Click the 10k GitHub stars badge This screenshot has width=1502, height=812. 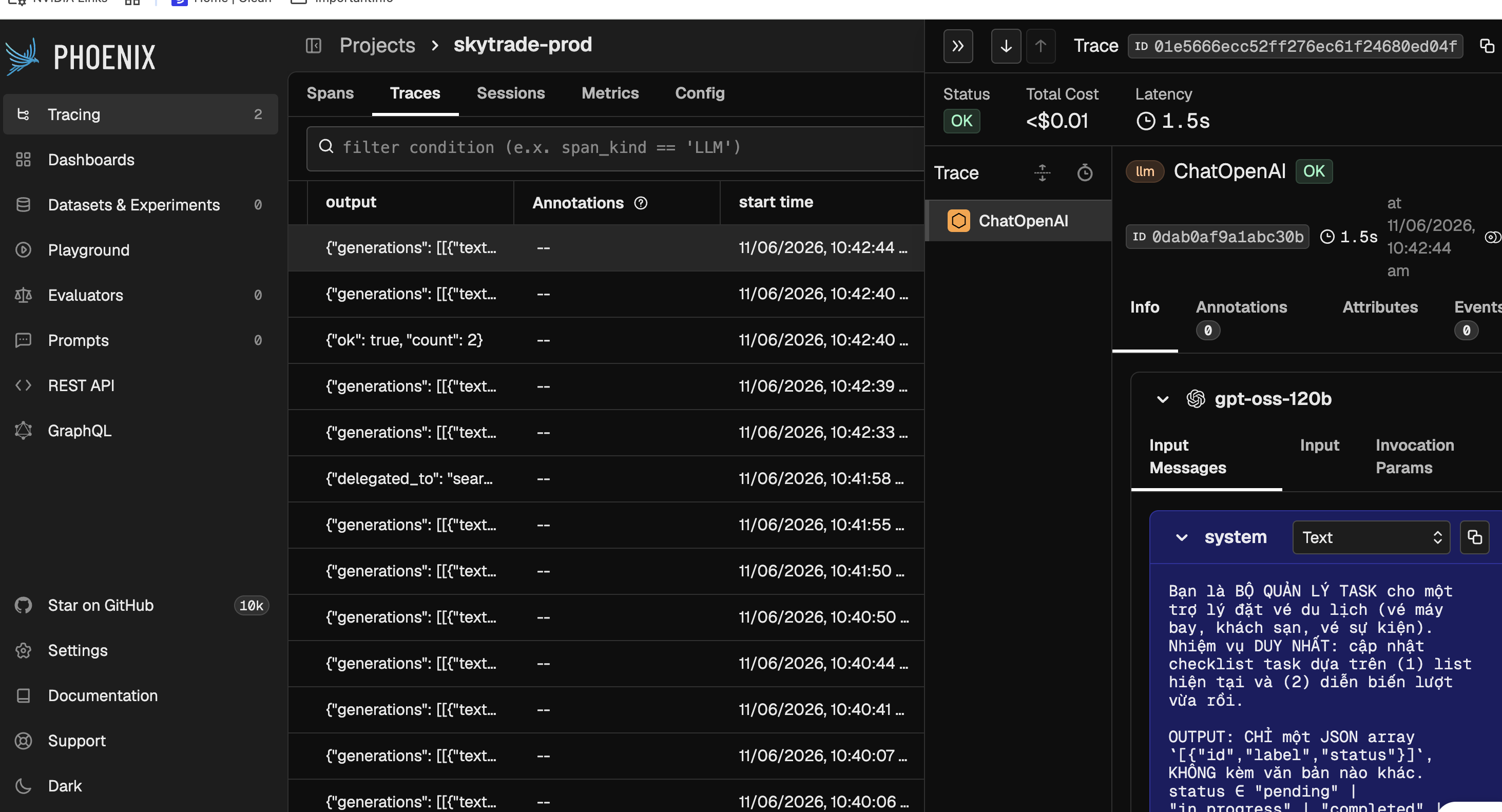pos(252,605)
